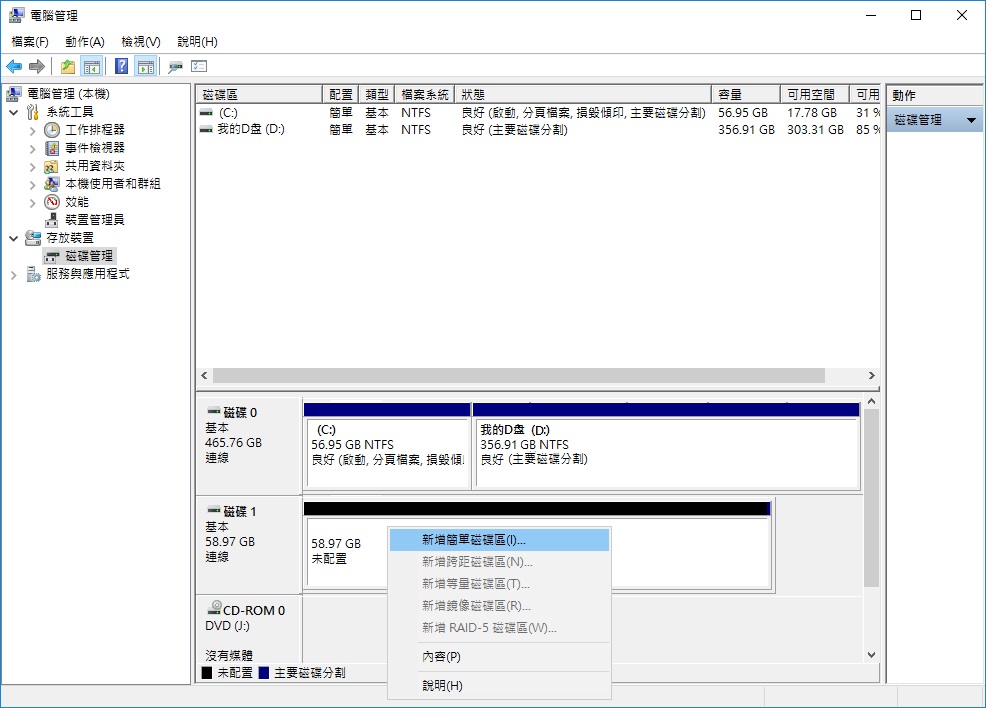This screenshot has width=986, height=708.
Task: Select the 磁碟 0 disk label panel
Action: click(249, 446)
